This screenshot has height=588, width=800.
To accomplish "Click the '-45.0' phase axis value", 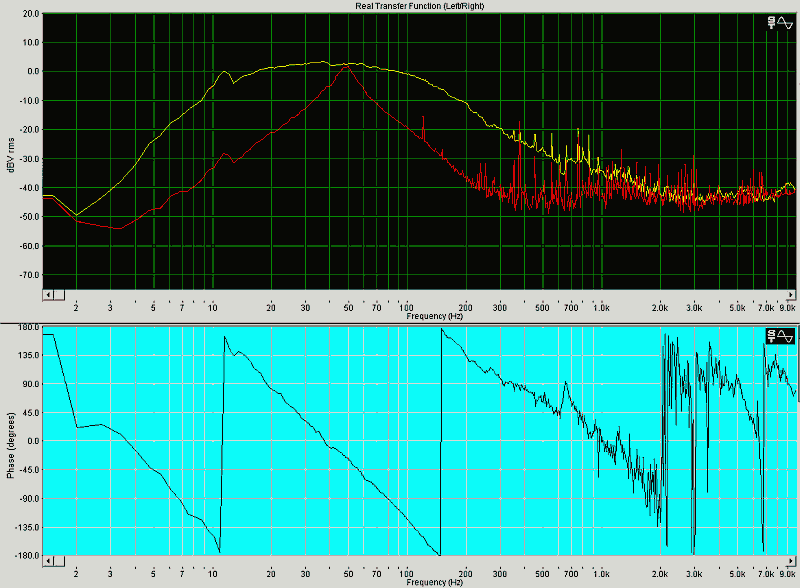I will pyautogui.click(x=30, y=470).
